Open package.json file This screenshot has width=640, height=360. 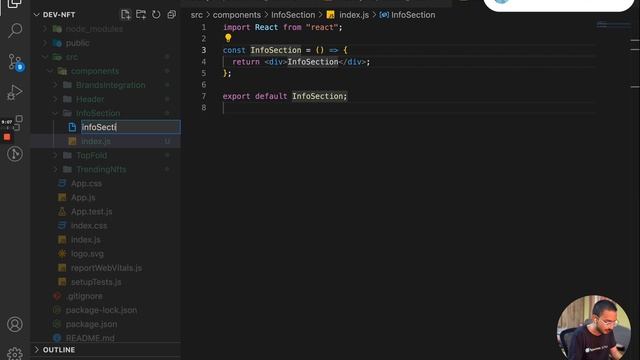pos(91,324)
